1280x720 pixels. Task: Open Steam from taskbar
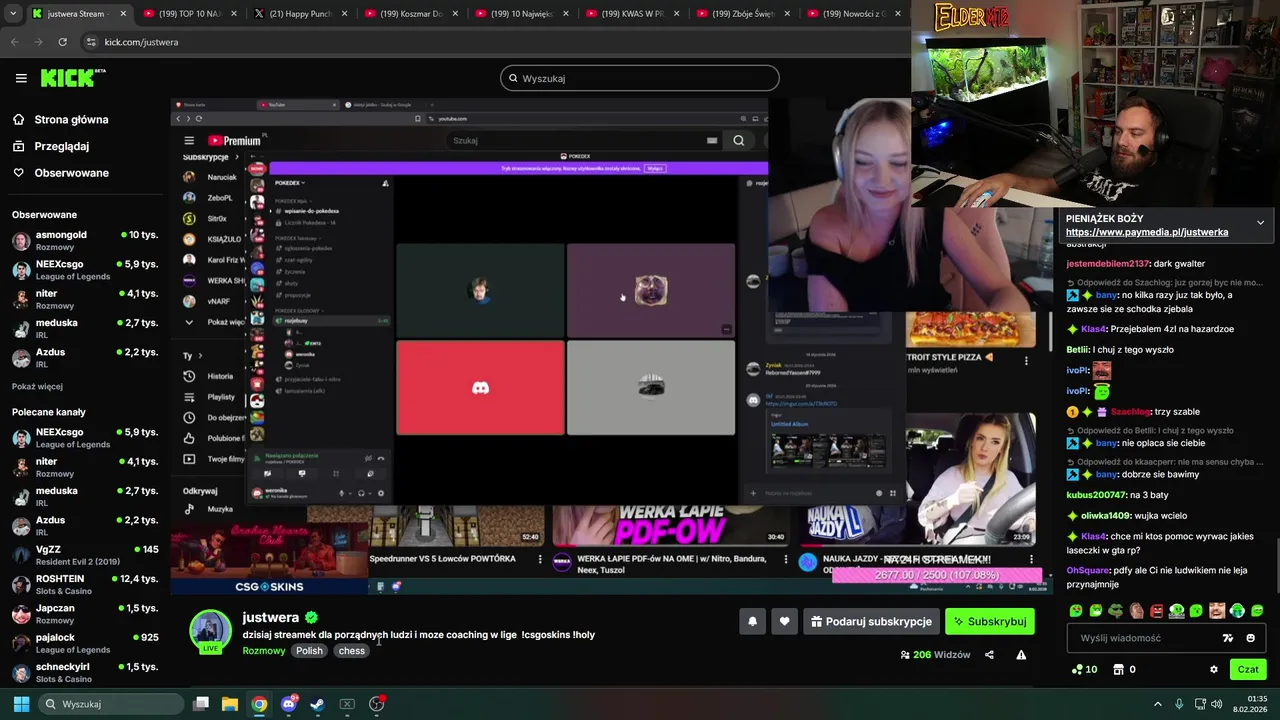point(317,704)
